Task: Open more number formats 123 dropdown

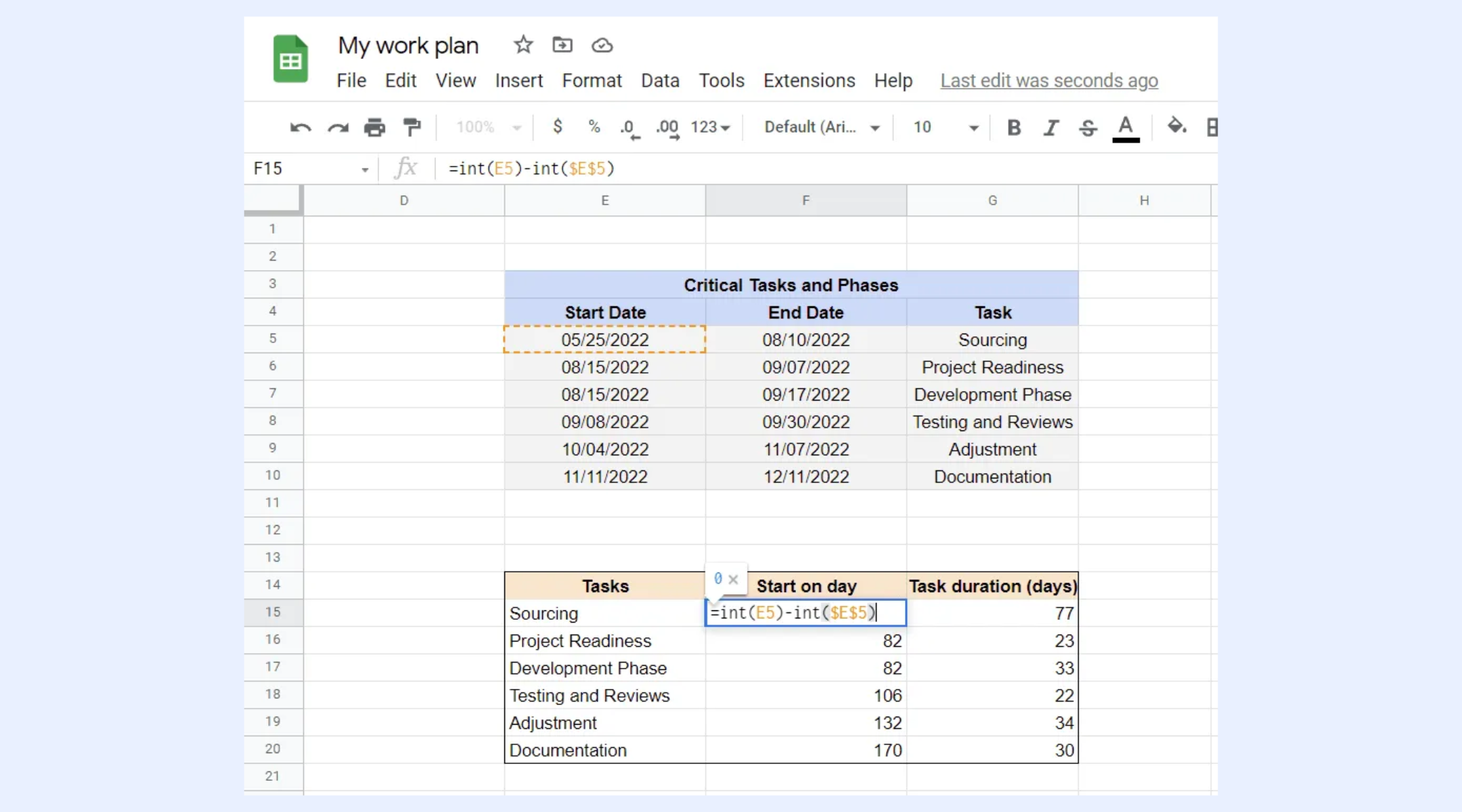Action: click(711, 127)
